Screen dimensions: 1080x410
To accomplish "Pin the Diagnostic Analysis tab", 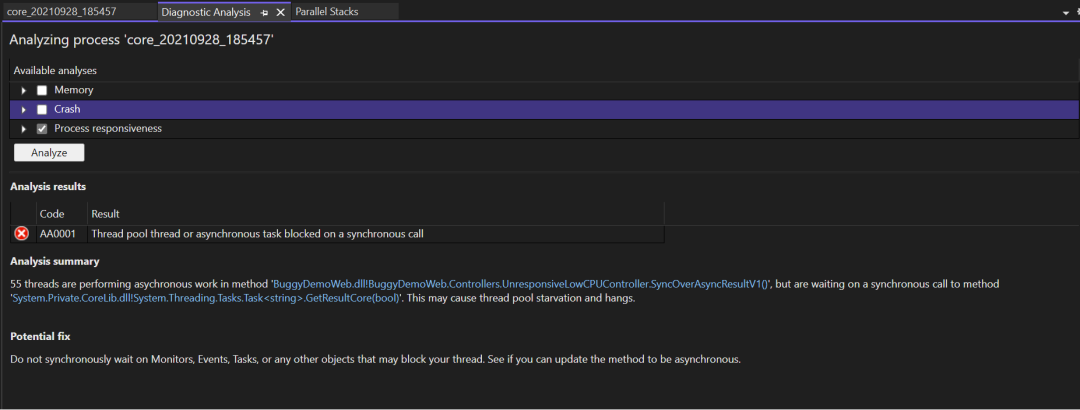I will pos(264,12).
